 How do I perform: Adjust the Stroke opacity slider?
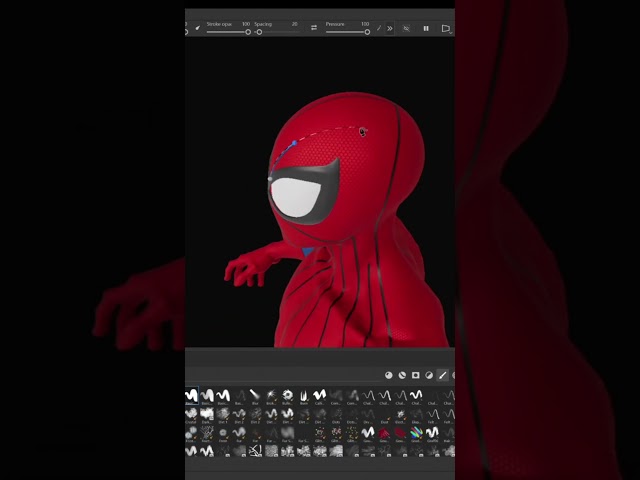point(229,32)
